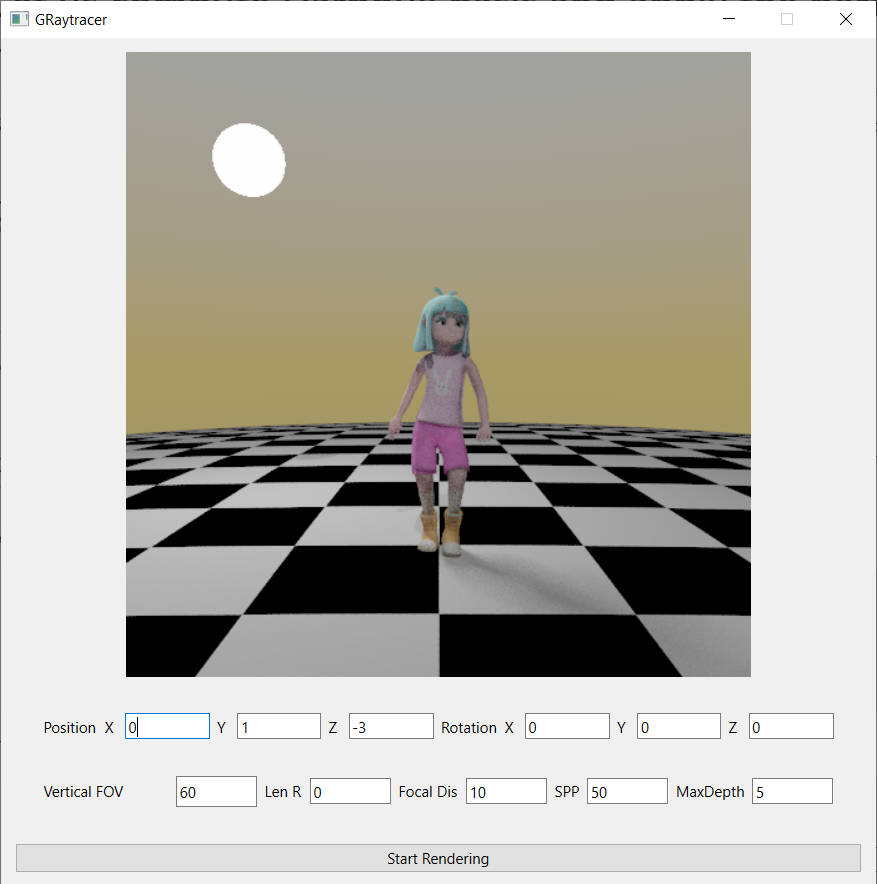
Task: Focus the Rotation X input field
Action: click(x=567, y=727)
